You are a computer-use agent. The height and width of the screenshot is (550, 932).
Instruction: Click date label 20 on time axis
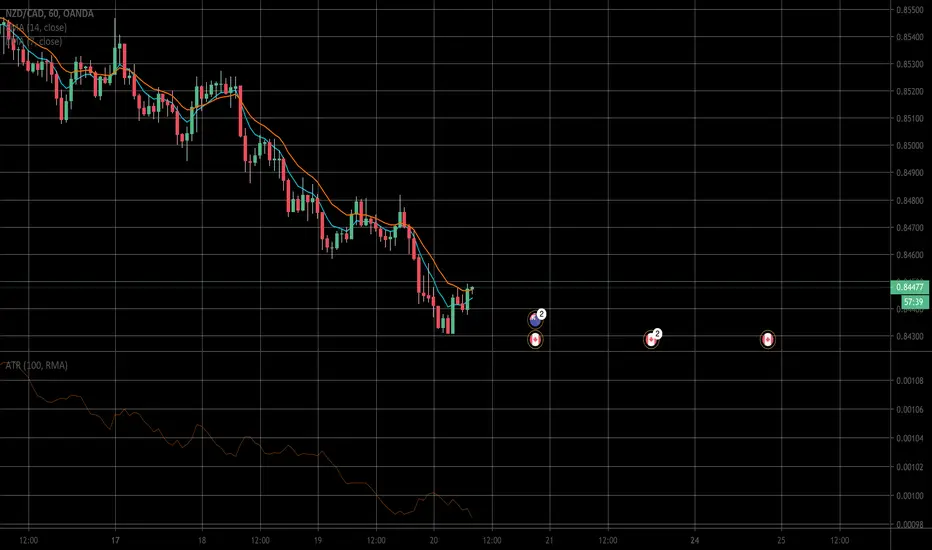click(x=434, y=540)
